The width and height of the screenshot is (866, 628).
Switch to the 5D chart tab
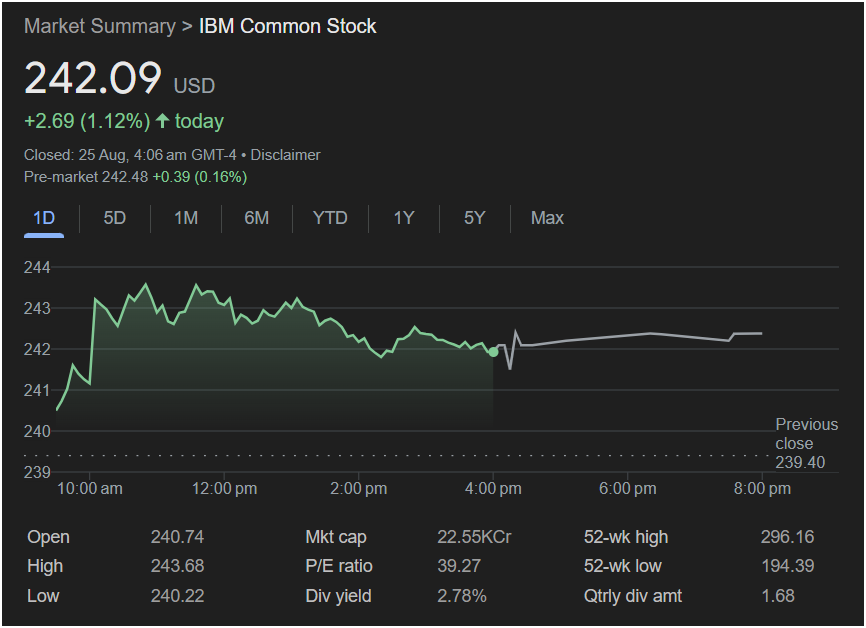click(115, 218)
